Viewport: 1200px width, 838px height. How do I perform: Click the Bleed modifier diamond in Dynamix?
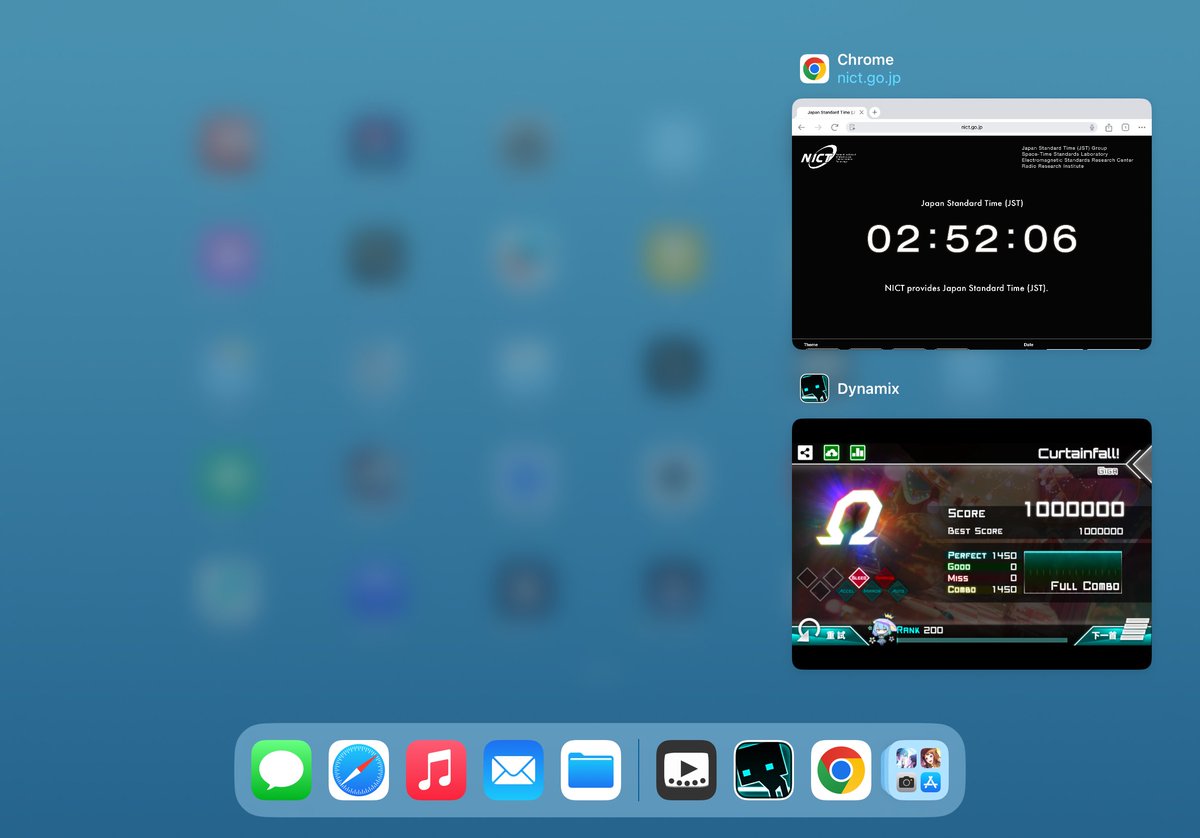point(858,577)
